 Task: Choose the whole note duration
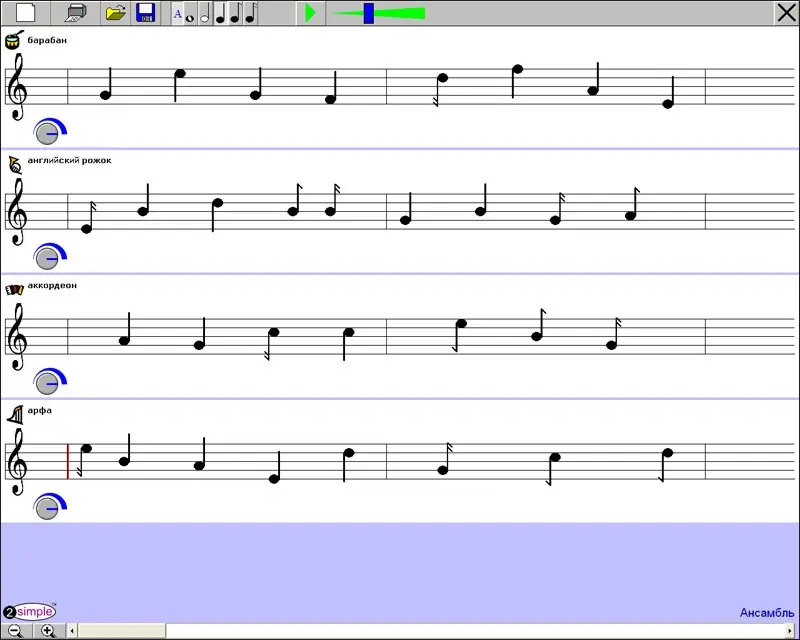(190, 18)
